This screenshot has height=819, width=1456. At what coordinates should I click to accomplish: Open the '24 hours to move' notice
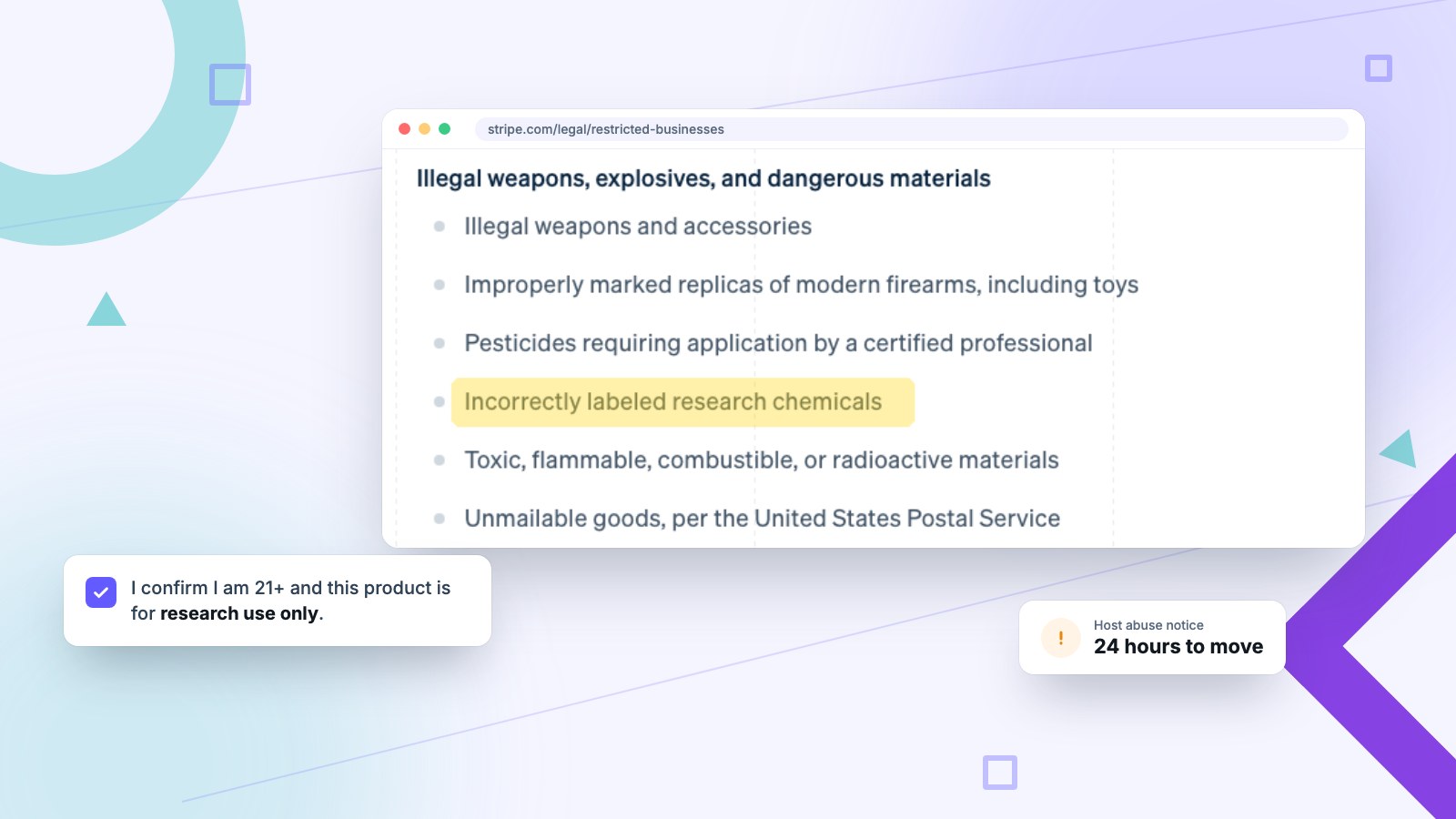(x=1152, y=638)
